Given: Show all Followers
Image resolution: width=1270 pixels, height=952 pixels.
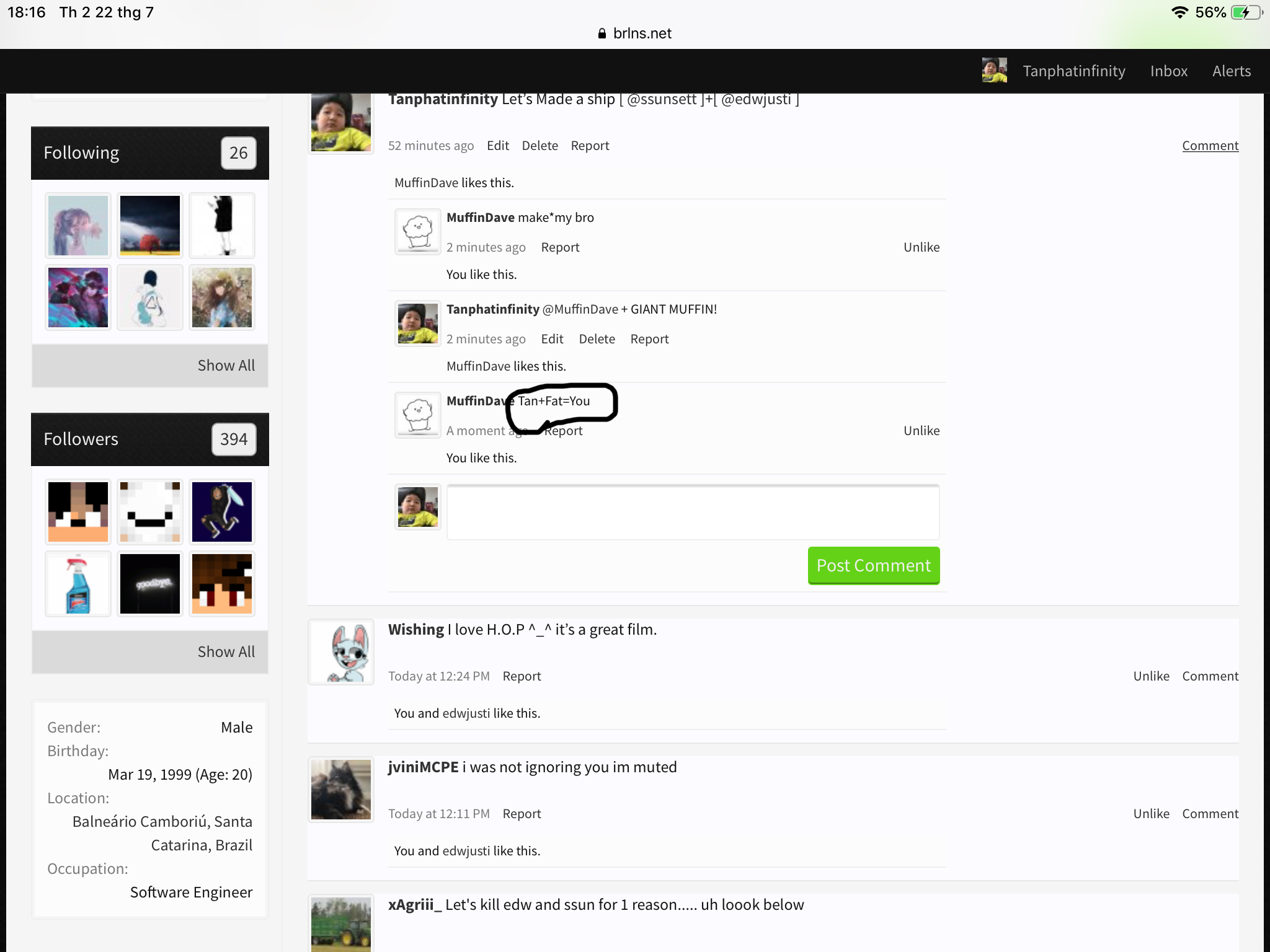Looking at the screenshot, I should click(x=226, y=652).
